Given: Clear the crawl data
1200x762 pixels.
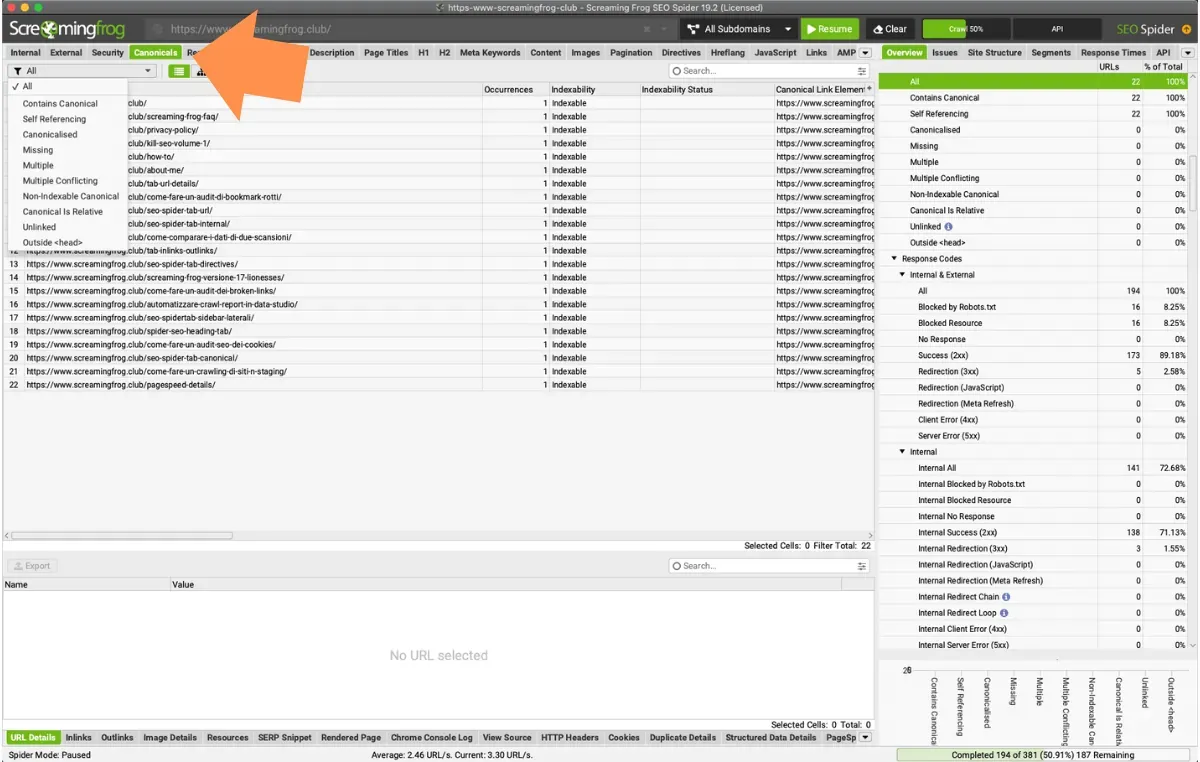Looking at the screenshot, I should click(889, 29).
